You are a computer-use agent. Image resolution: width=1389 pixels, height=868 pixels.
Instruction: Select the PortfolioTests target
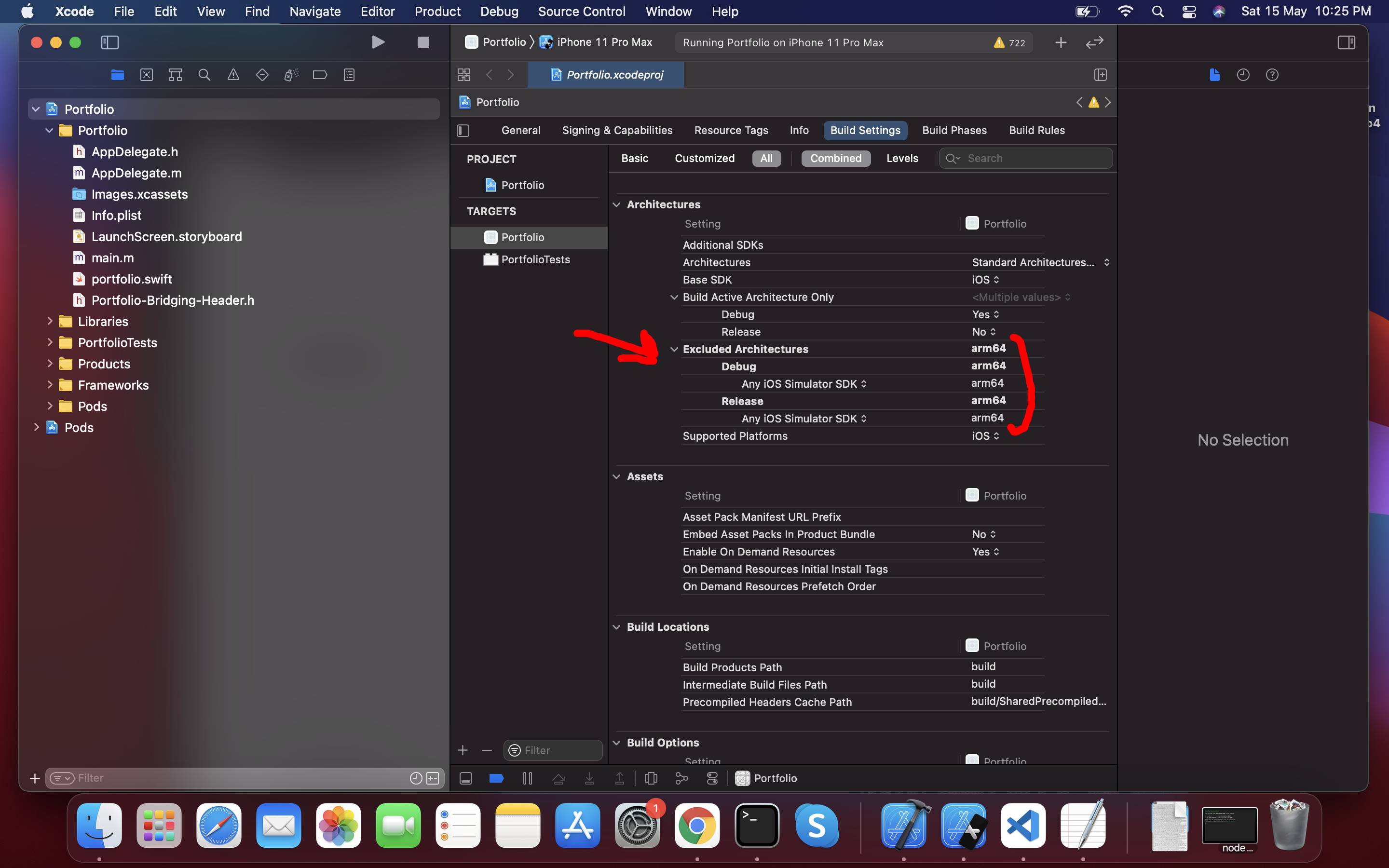point(535,259)
